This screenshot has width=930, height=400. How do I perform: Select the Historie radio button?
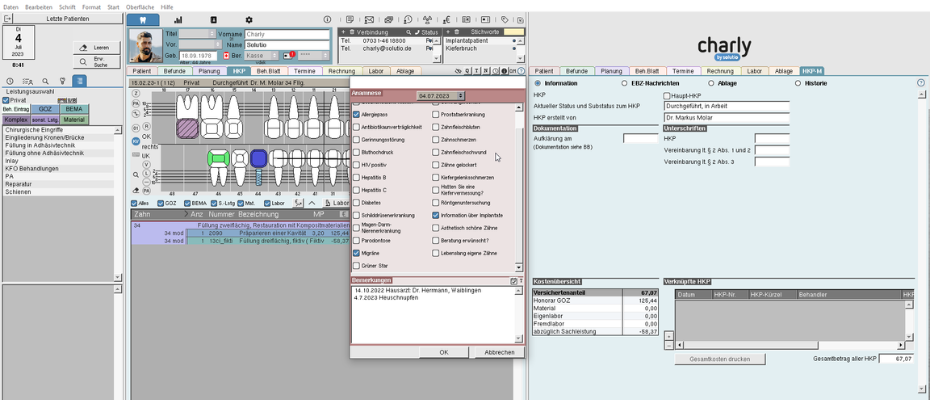coord(798,83)
